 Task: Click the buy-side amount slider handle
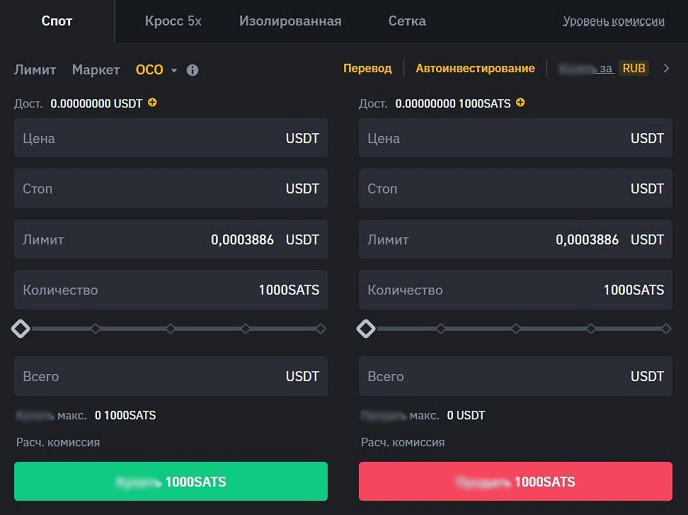(20, 328)
